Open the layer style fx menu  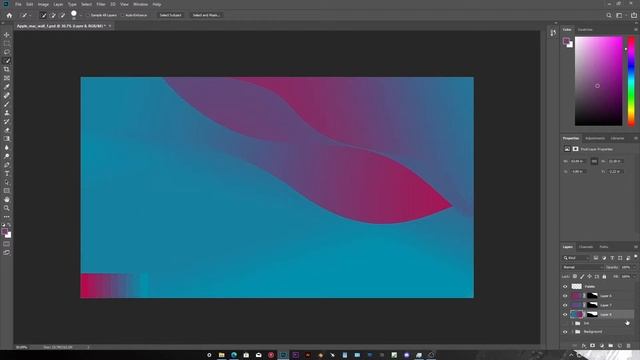[583, 346]
